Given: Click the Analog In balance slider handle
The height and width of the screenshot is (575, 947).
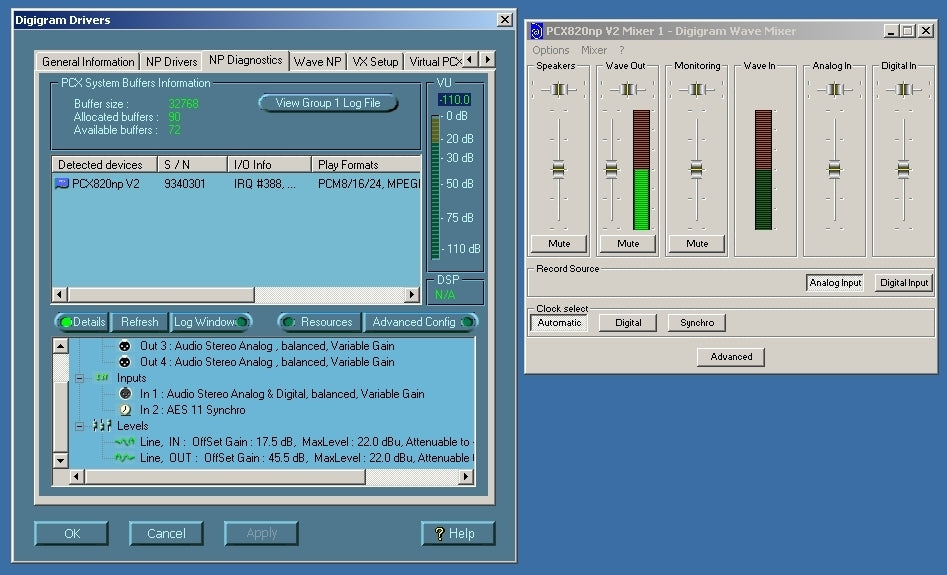Looking at the screenshot, I should tap(835, 89).
